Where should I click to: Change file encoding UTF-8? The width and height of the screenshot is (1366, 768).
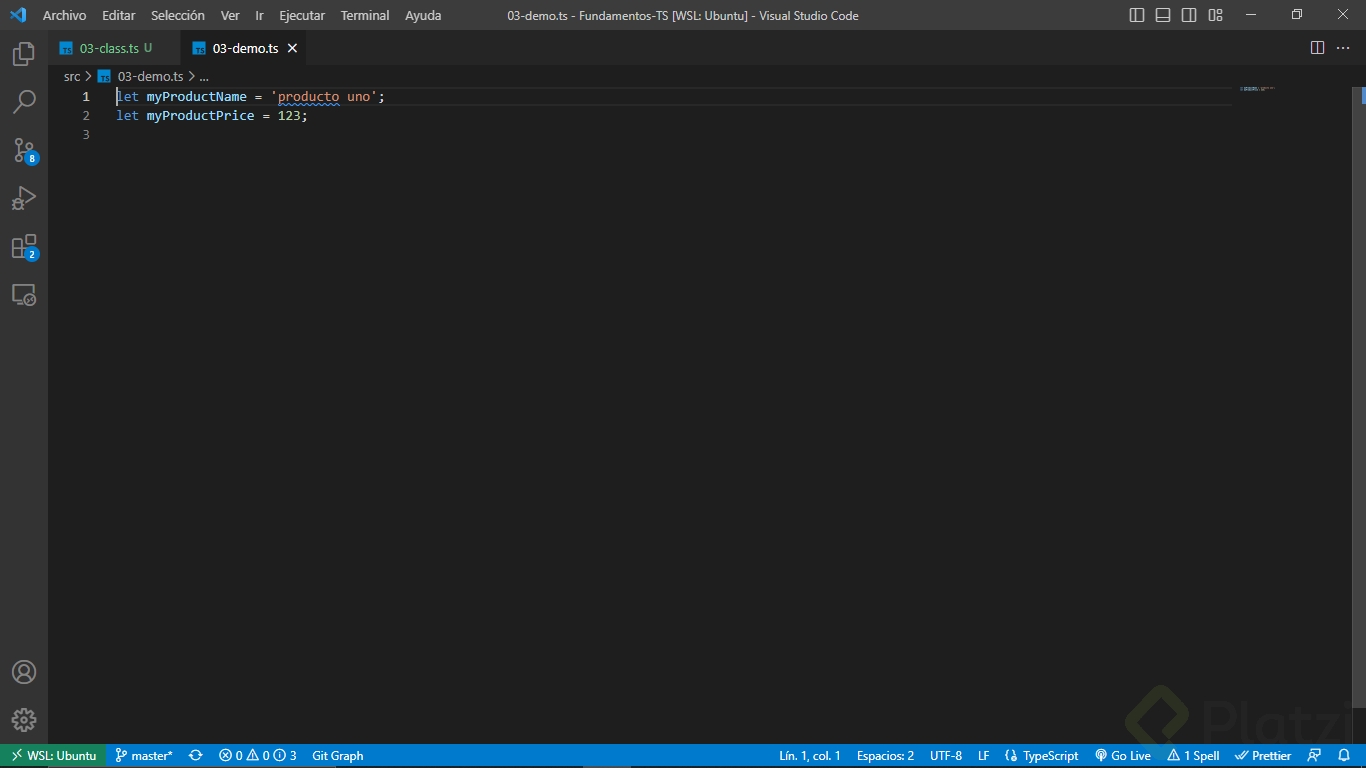tap(946, 756)
